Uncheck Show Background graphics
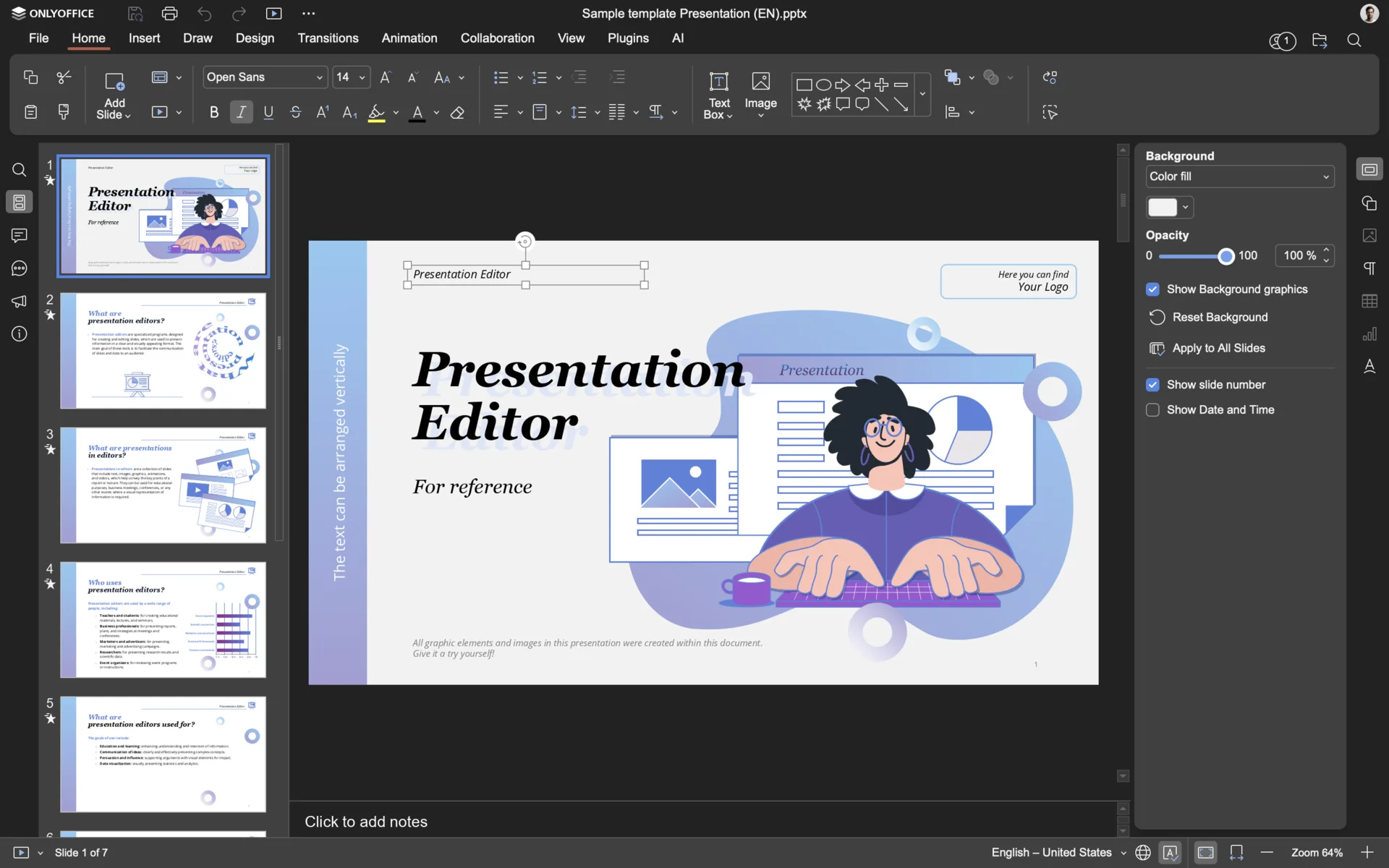 click(x=1152, y=289)
